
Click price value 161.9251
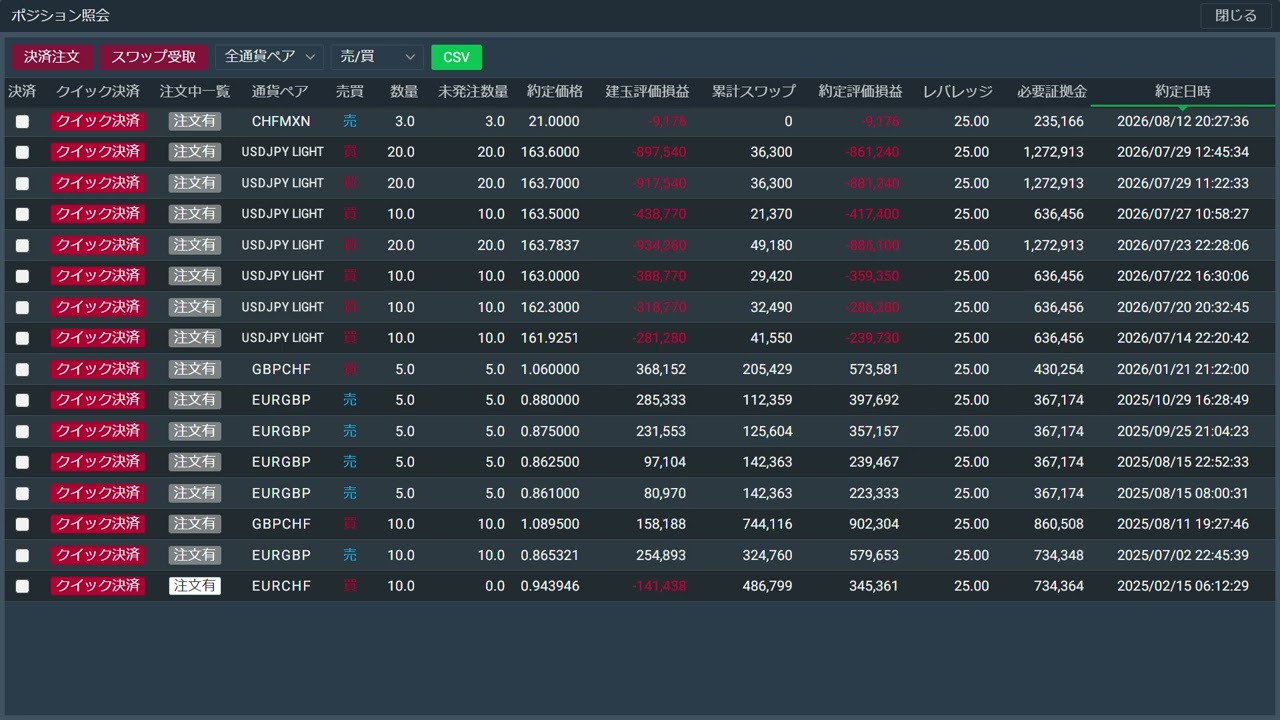pos(550,338)
